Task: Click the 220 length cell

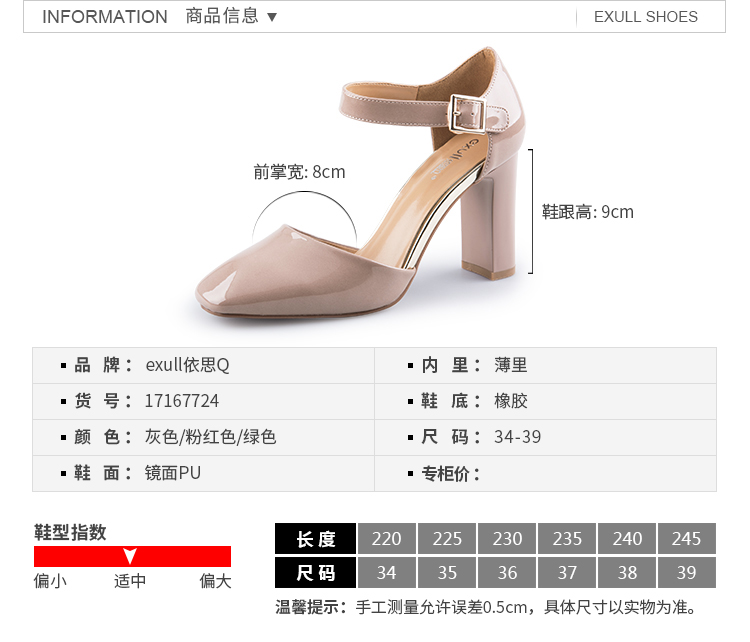Action: tap(387, 539)
